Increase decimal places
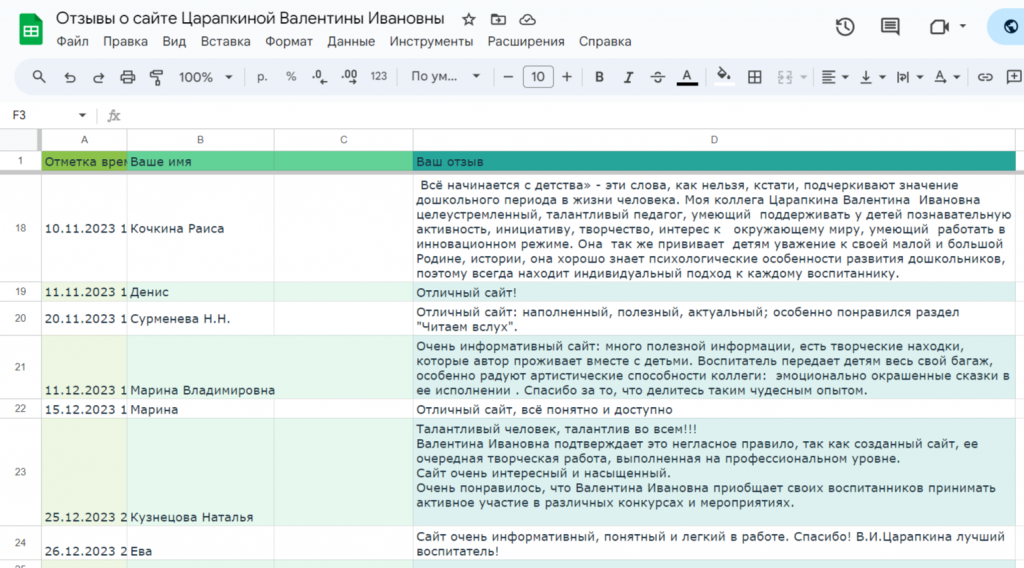 pyautogui.click(x=349, y=77)
